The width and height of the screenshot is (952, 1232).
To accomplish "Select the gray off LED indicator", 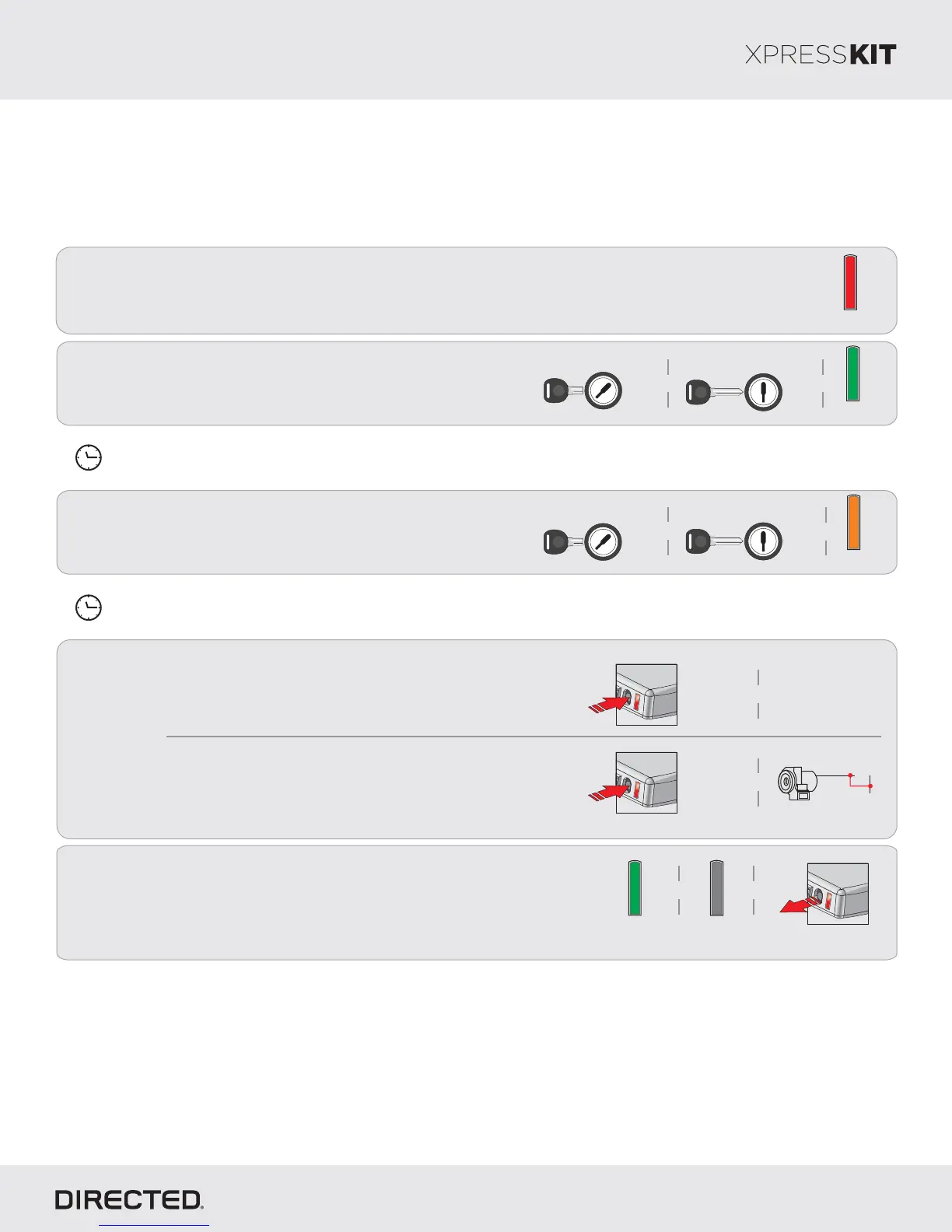I will (x=716, y=888).
